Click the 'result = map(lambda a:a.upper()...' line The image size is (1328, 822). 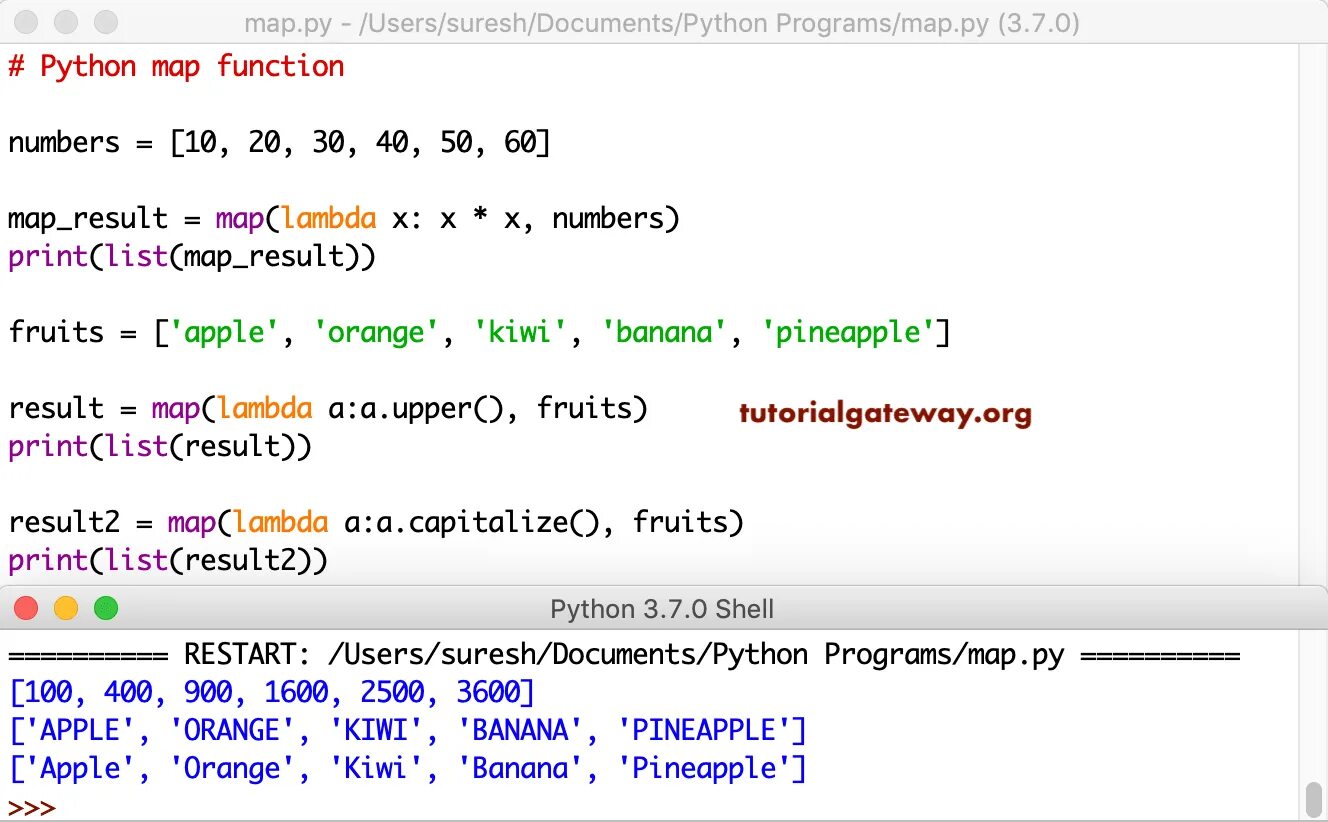point(328,409)
